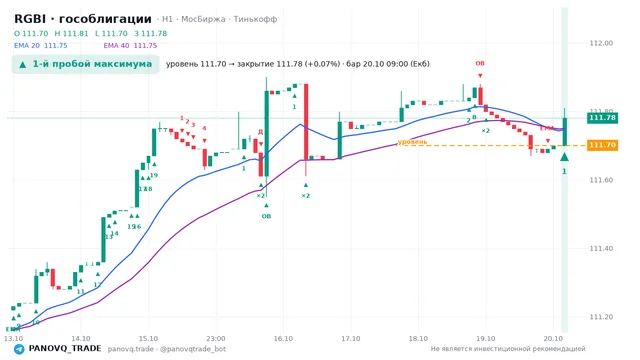
Task: Click the 19.10 date axis label
Action: coord(486,339)
